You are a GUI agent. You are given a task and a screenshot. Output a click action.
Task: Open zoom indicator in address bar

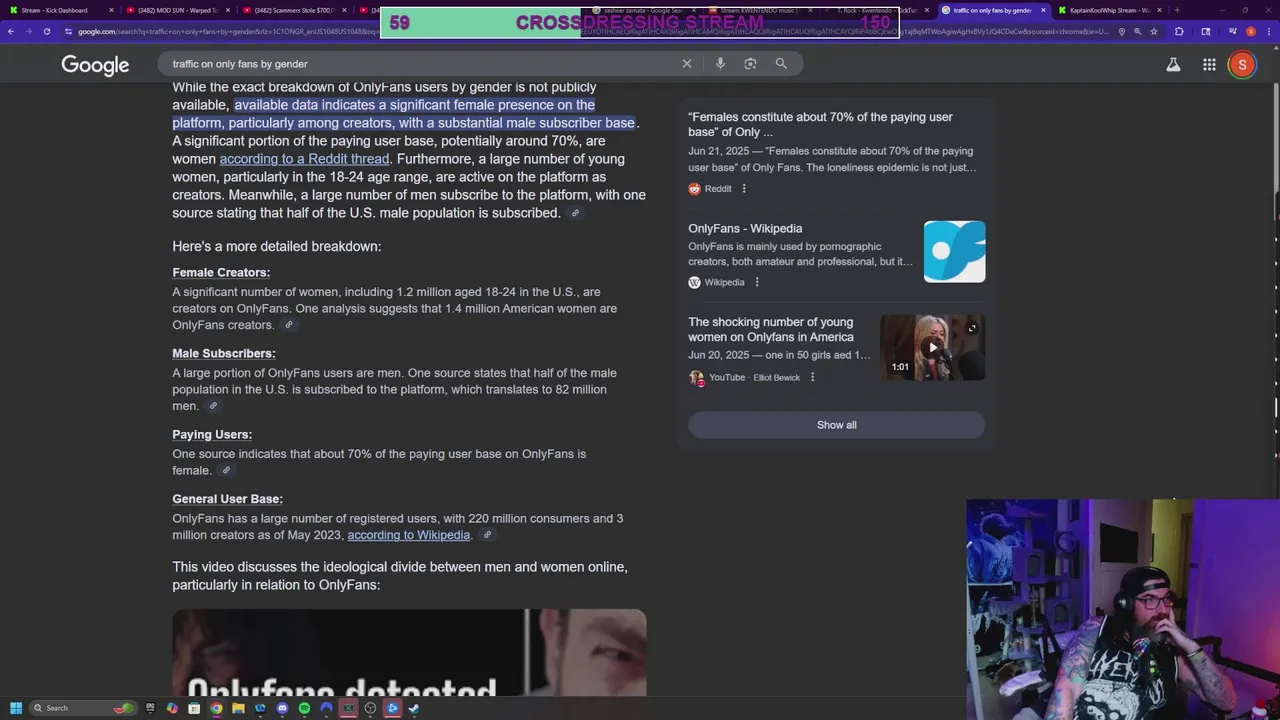(1137, 31)
